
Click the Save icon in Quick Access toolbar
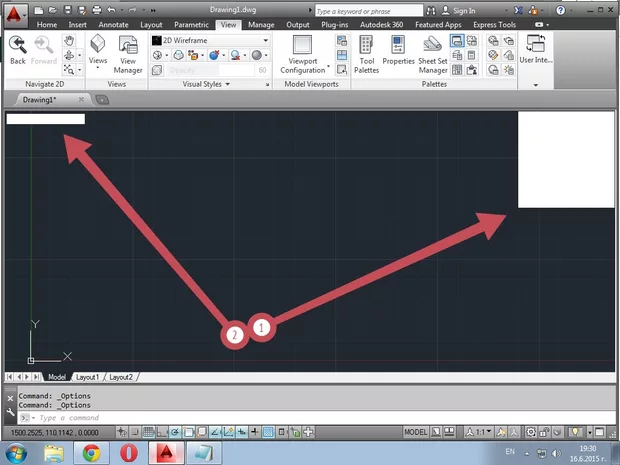coord(68,10)
